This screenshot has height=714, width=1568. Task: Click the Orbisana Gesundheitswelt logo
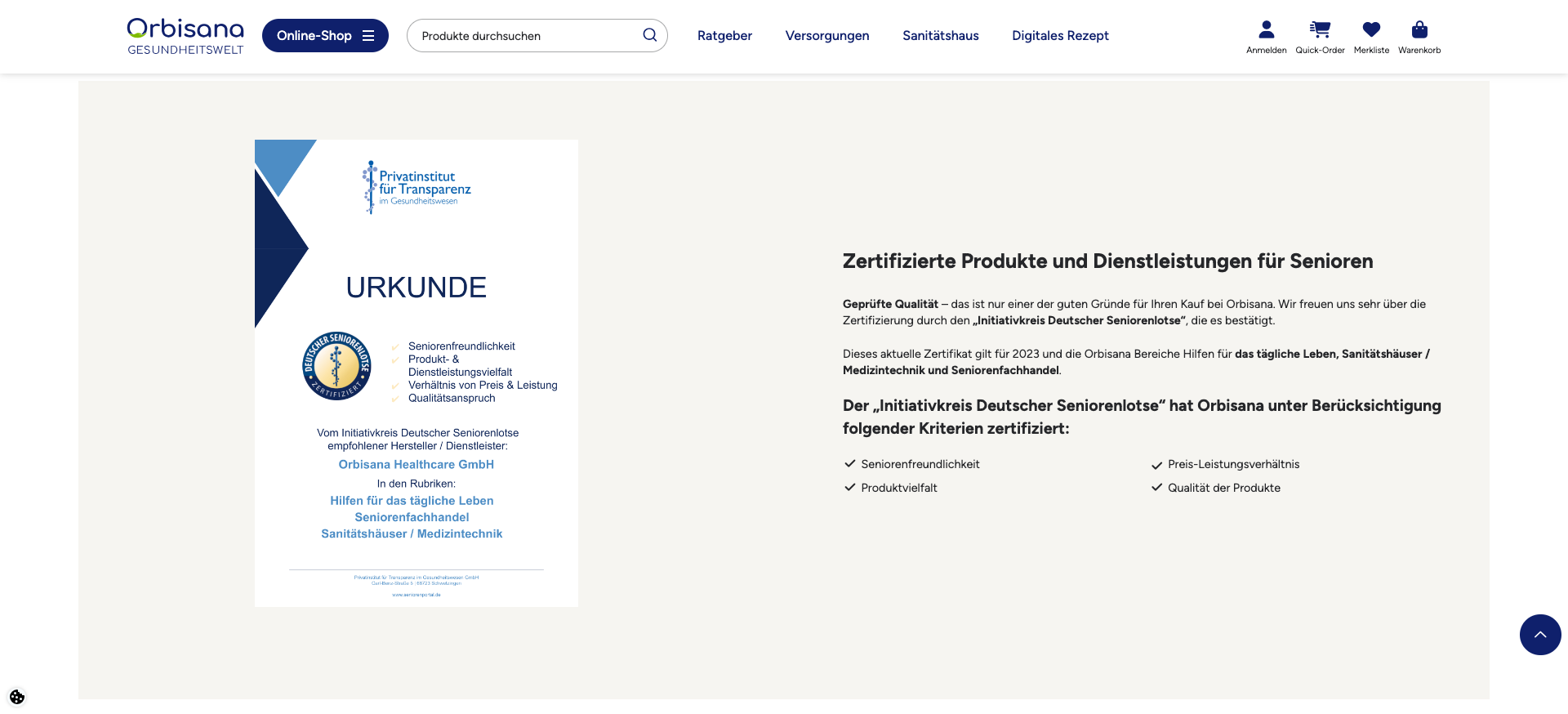pyautogui.click(x=185, y=36)
